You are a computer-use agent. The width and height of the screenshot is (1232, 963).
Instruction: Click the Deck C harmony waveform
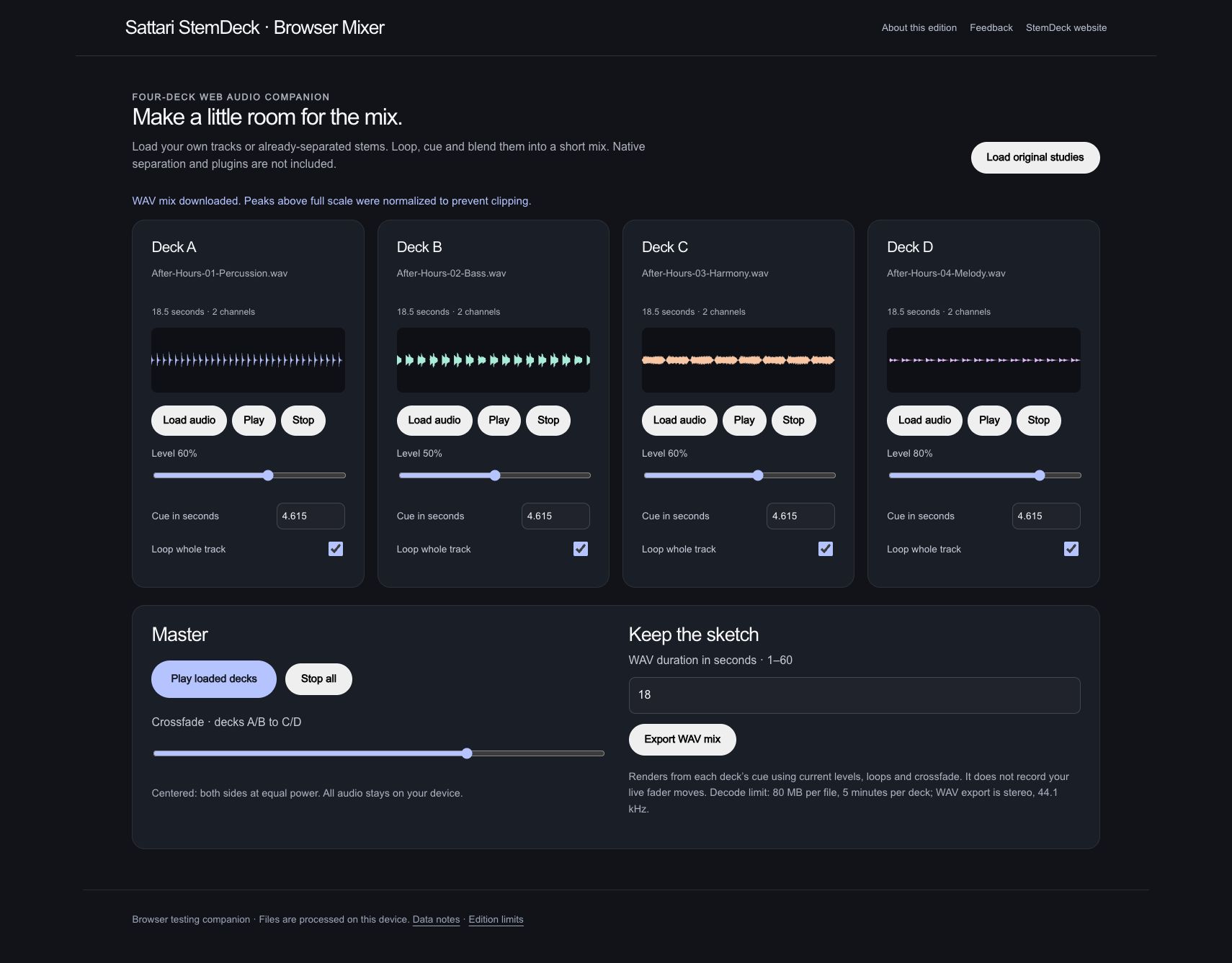pos(738,360)
